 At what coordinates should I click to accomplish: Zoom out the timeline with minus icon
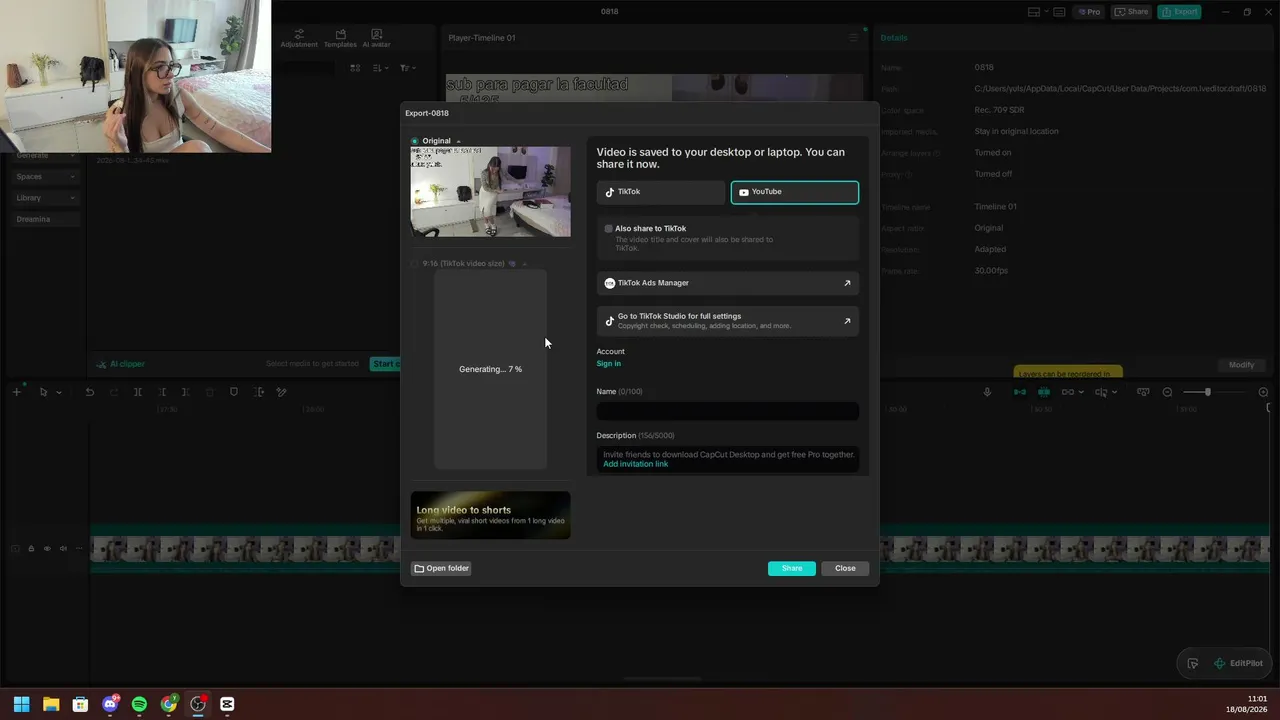tap(1167, 392)
